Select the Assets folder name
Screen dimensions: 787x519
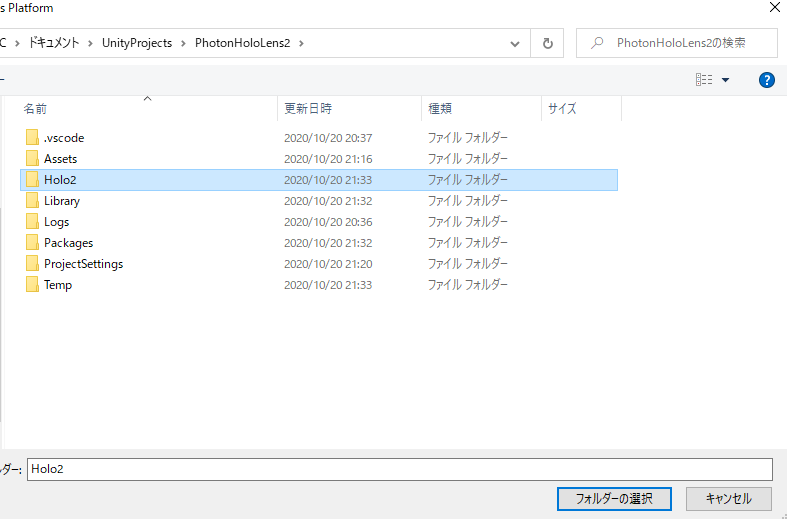pos(60,159)
